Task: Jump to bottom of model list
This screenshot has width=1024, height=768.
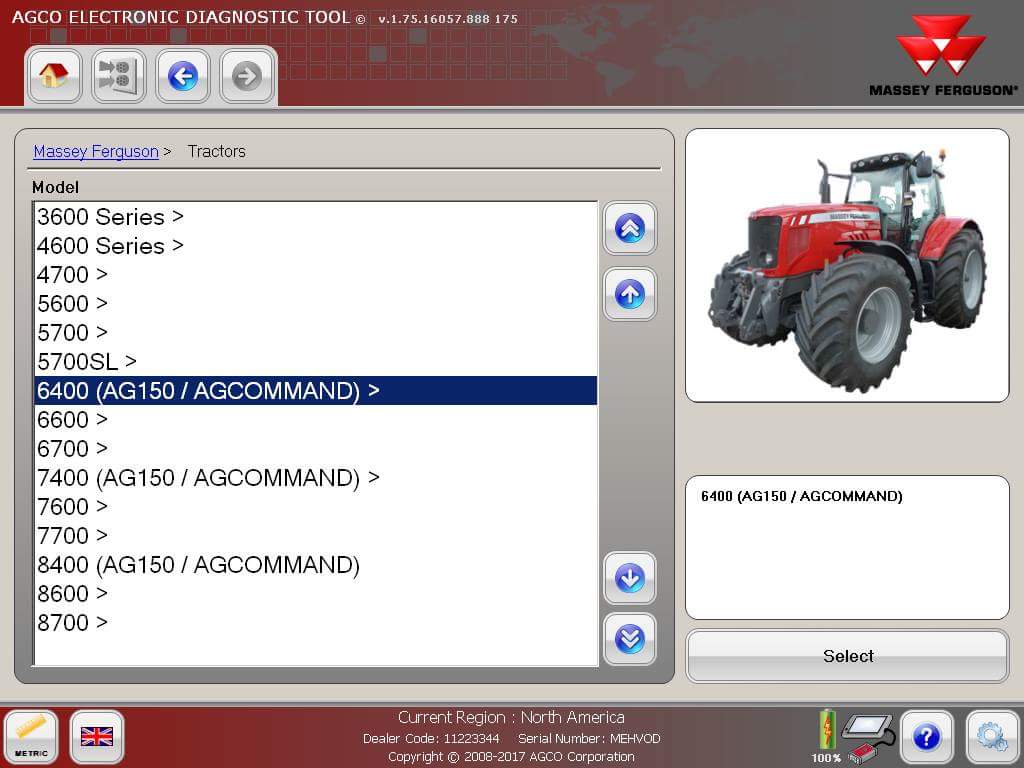Action: coord(630,639)
